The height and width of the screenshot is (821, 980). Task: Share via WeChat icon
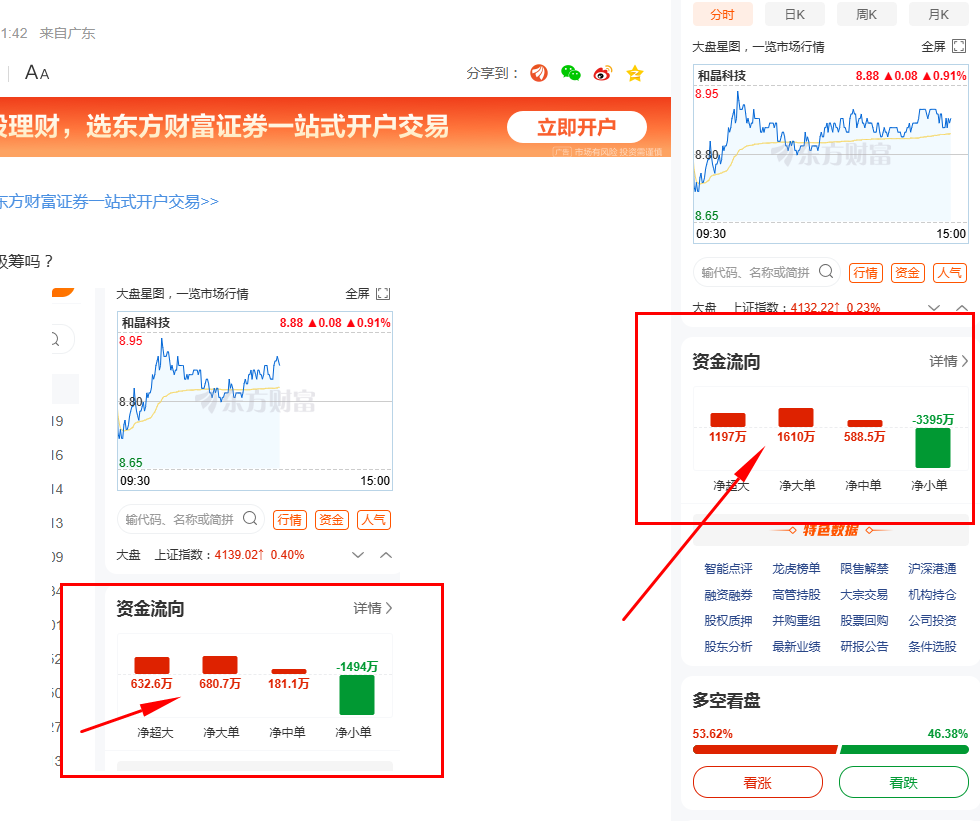click(571, 73)
